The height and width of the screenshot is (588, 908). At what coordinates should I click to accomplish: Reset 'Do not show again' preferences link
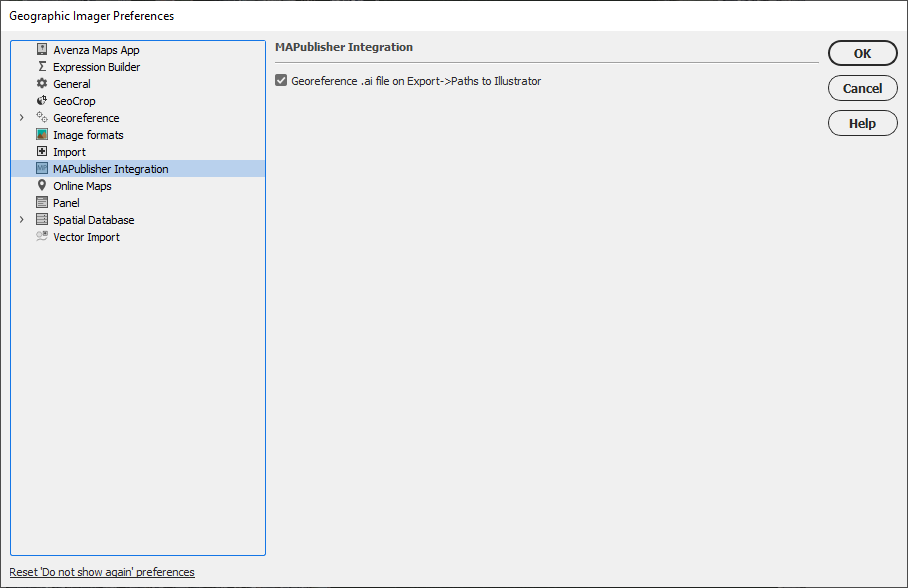[102, 572]
